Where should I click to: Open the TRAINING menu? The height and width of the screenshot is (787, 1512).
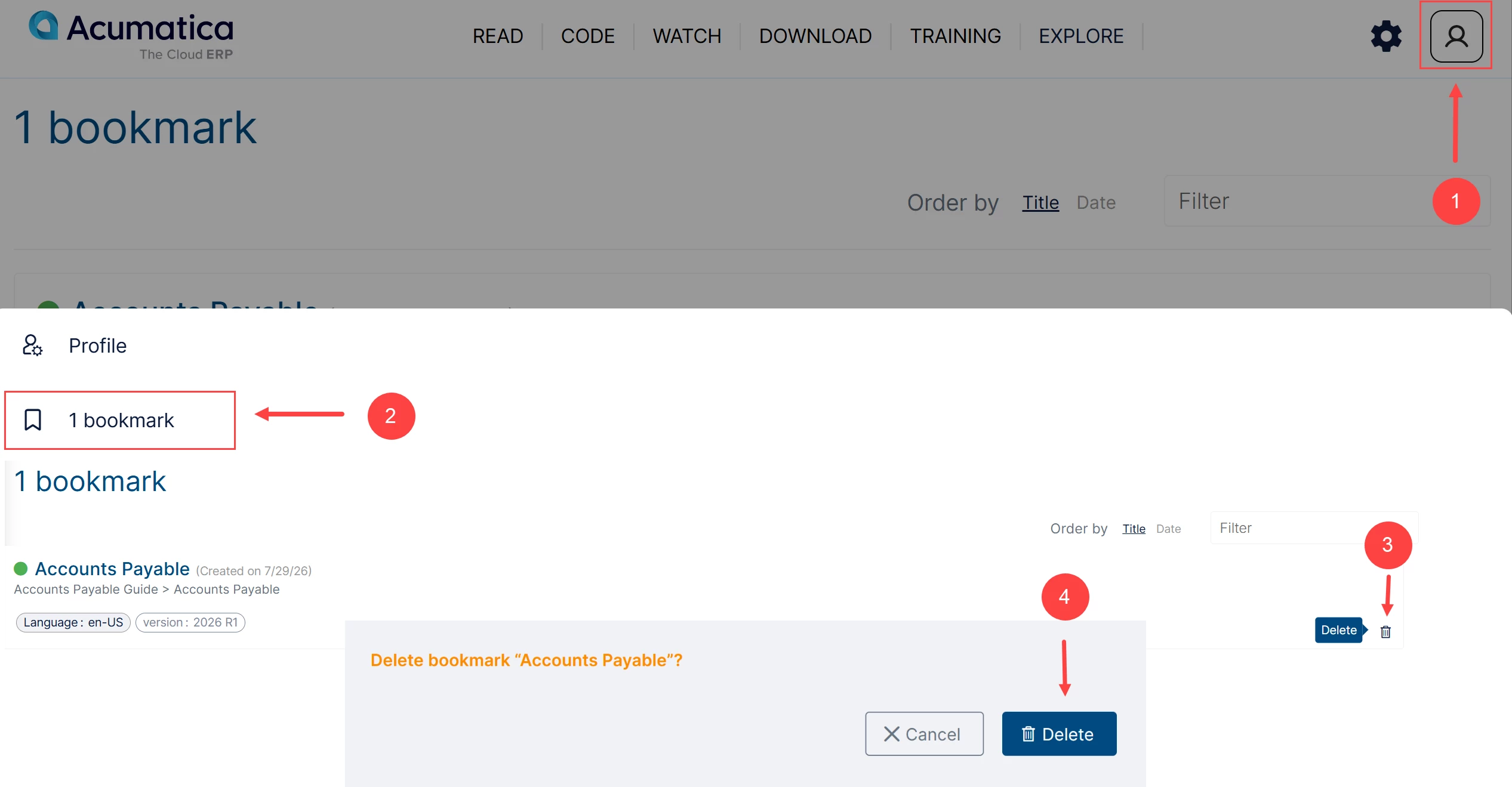pyautogui.click(x=955, y=36)
